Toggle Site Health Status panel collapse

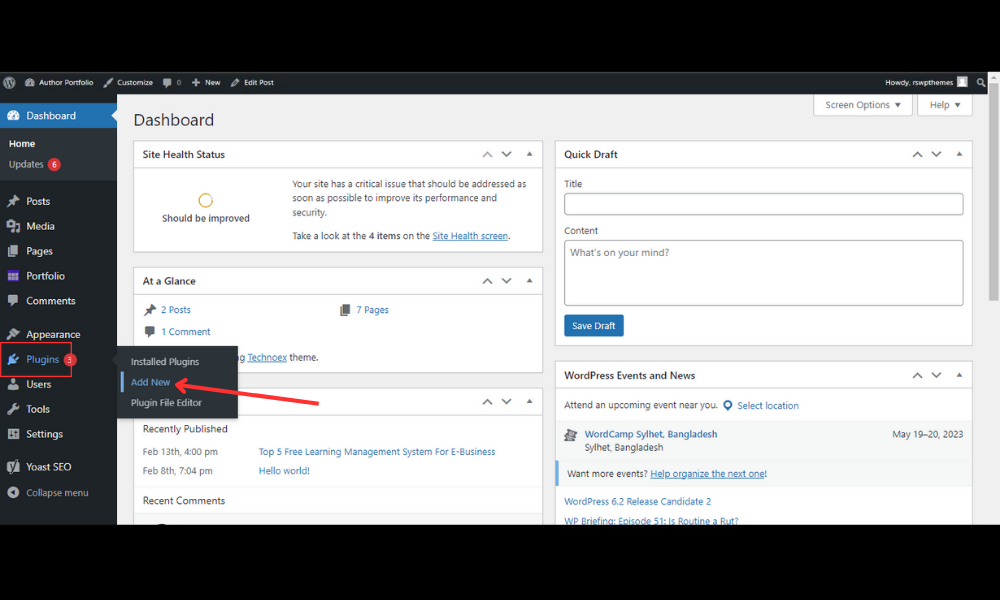(x=529, y=154)
